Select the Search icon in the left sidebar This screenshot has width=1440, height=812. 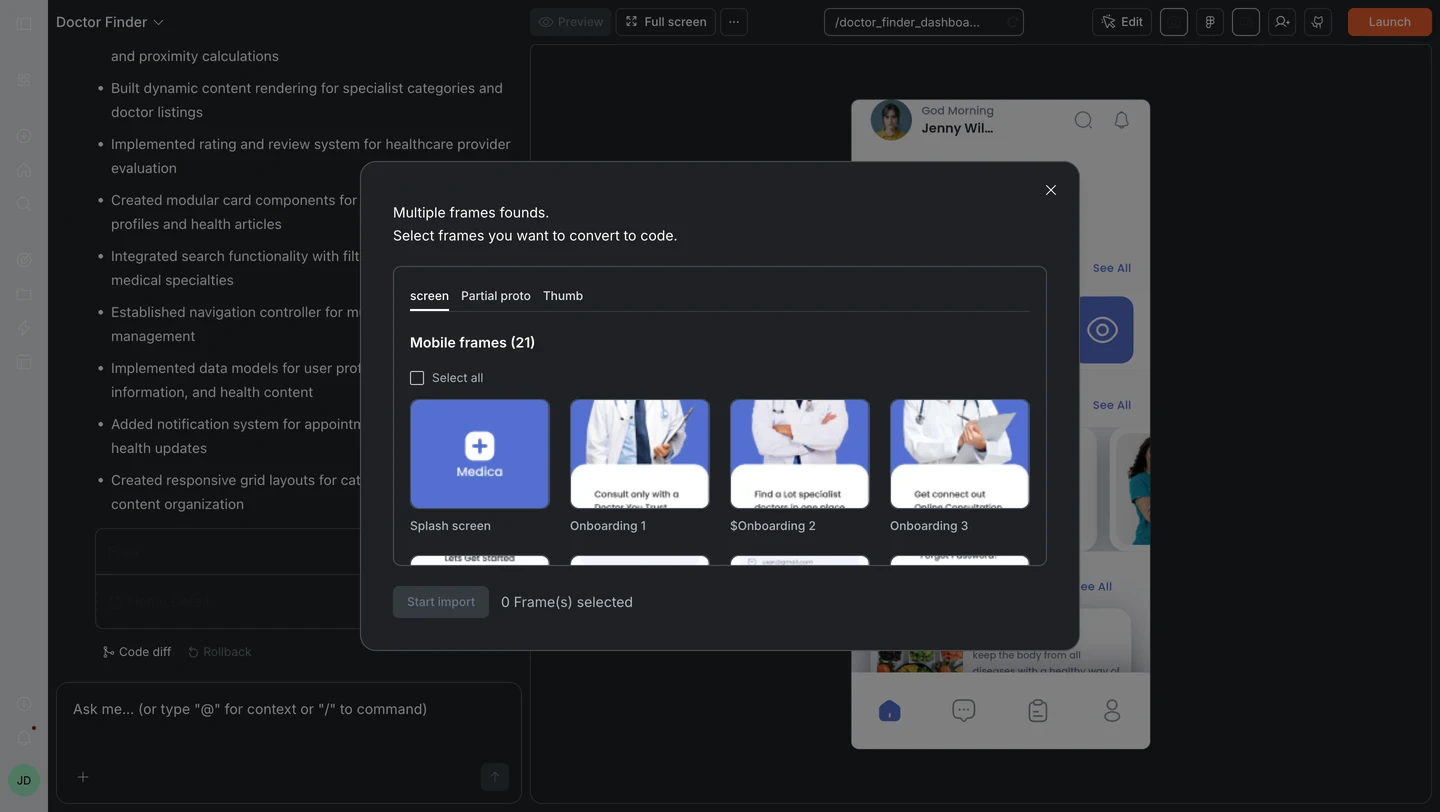coord(24,204)
